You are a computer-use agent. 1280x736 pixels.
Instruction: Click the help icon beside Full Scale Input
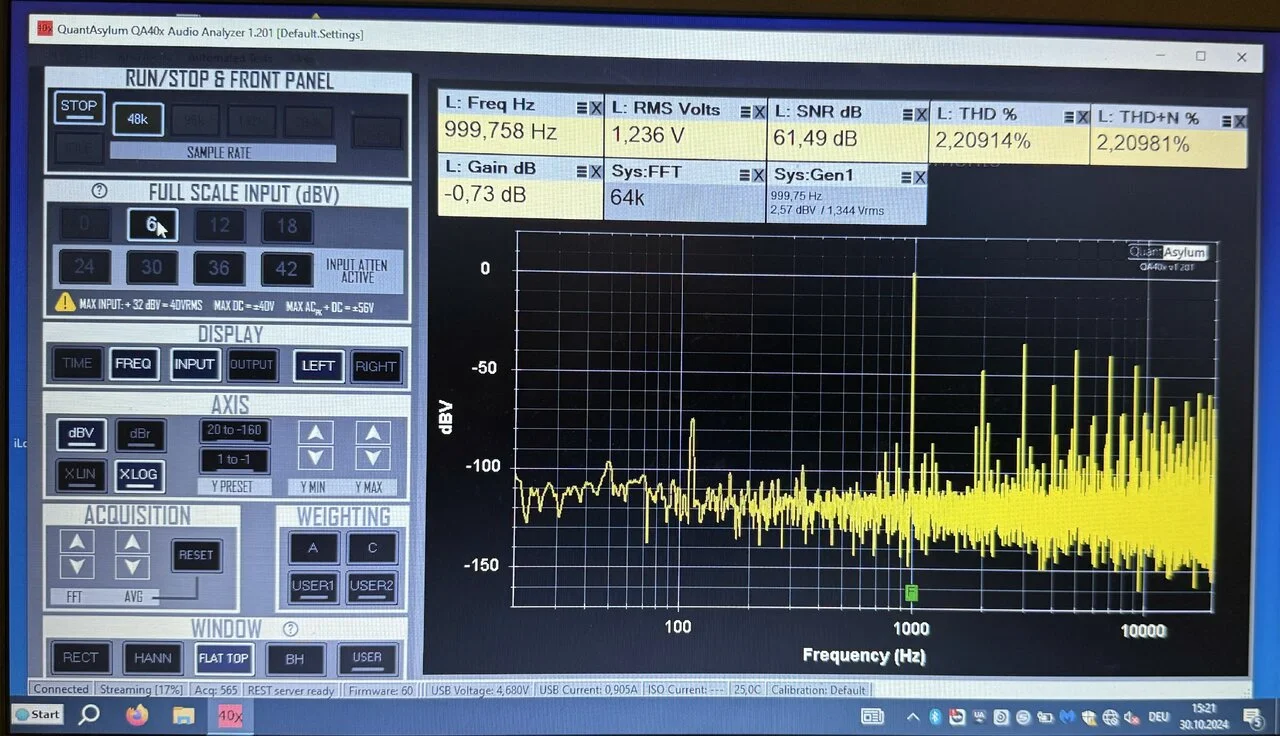pyautogui.click(x=99, y=191)
